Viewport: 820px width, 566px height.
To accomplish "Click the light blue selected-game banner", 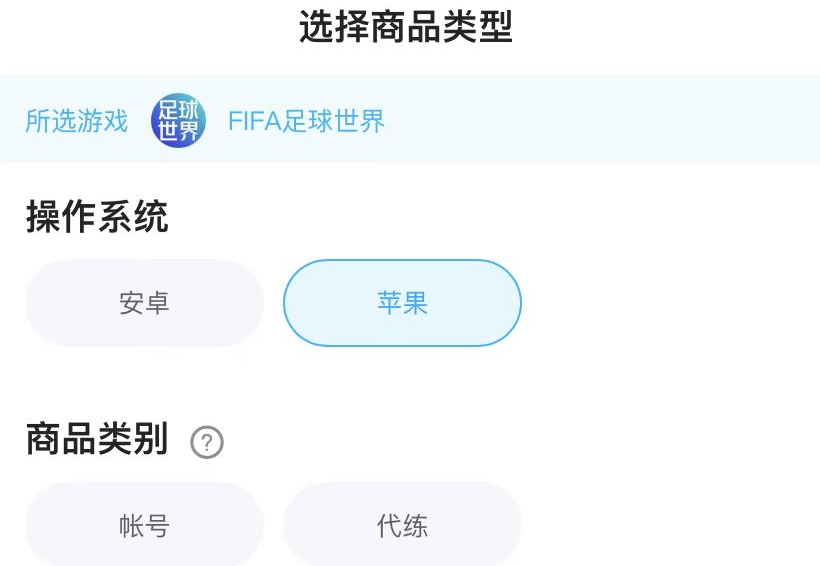I will (x=600, y=120).
